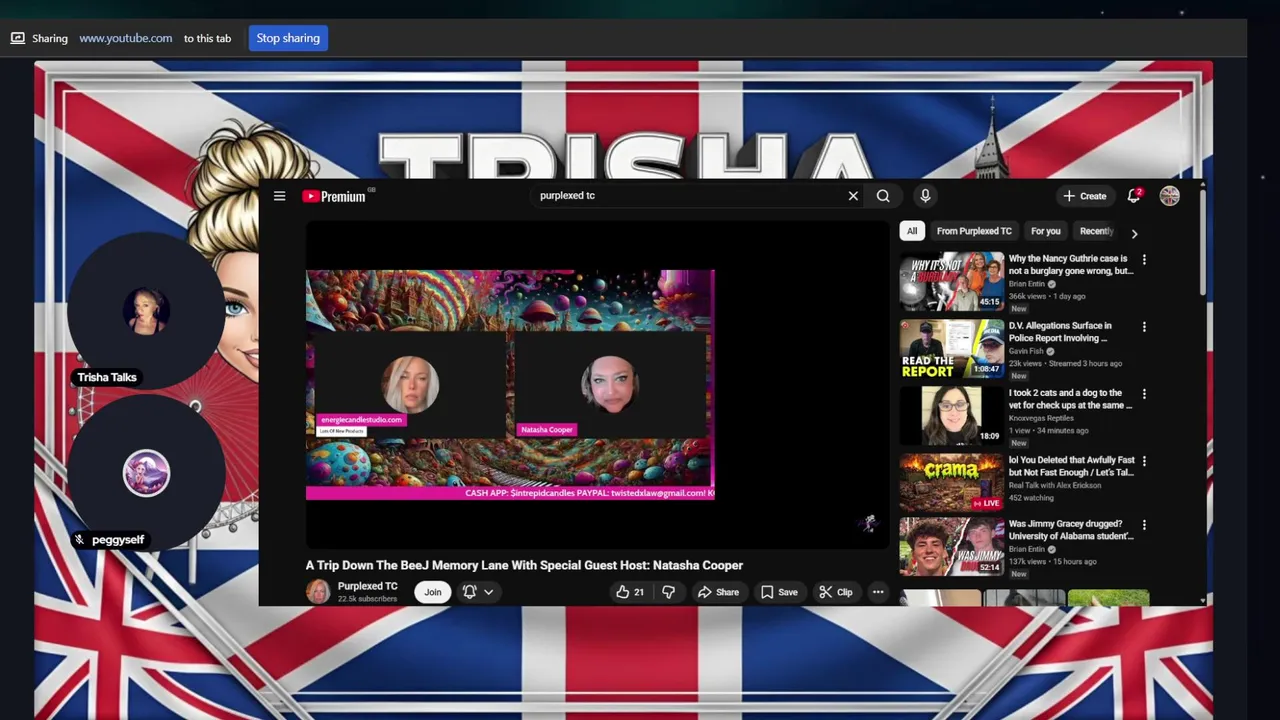1280x720 pixels.
Task: Select the From Purplexed TC chip
Action: tap(974, 231)
